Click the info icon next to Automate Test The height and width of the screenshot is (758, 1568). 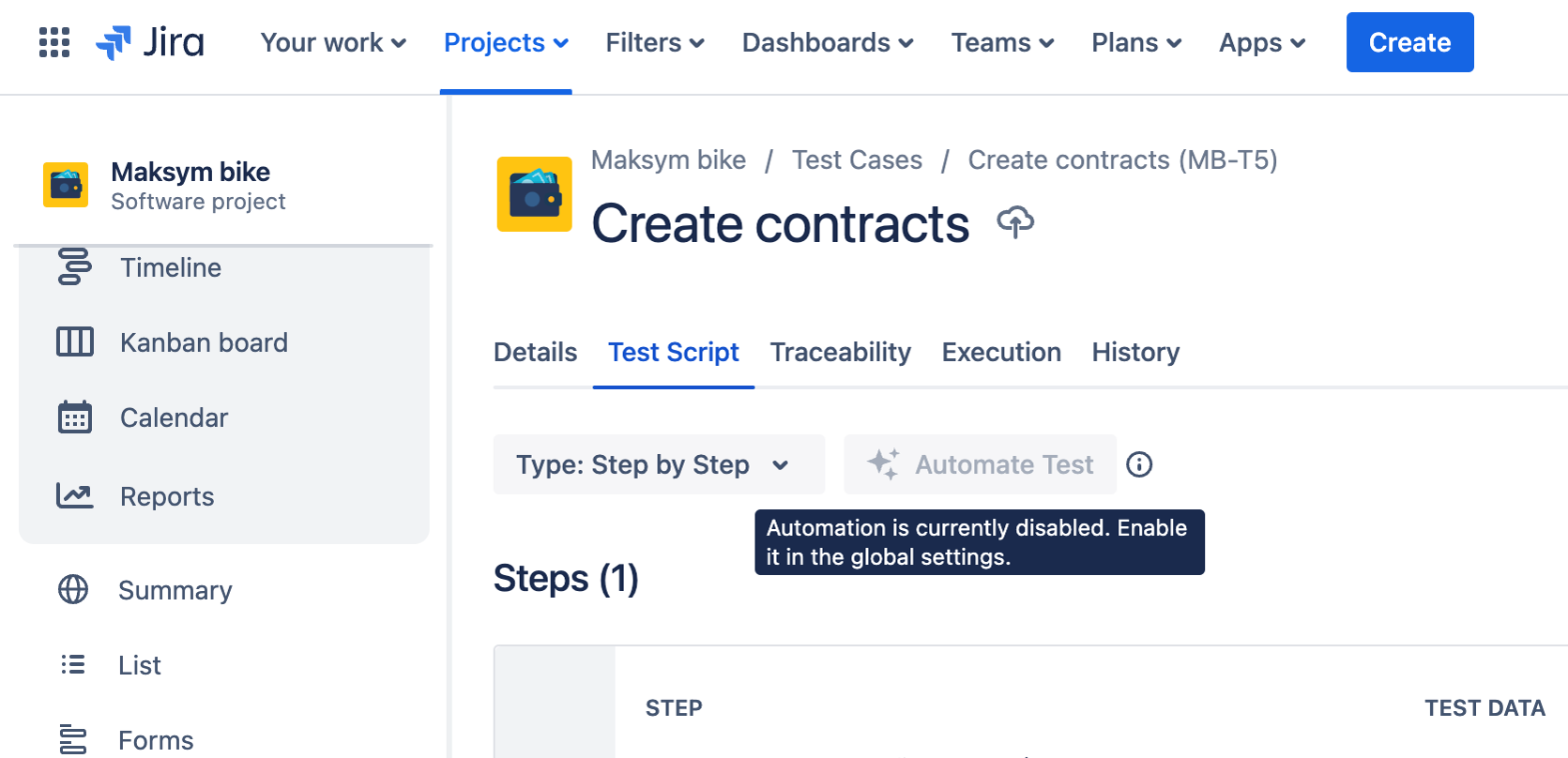[1139, 464]
